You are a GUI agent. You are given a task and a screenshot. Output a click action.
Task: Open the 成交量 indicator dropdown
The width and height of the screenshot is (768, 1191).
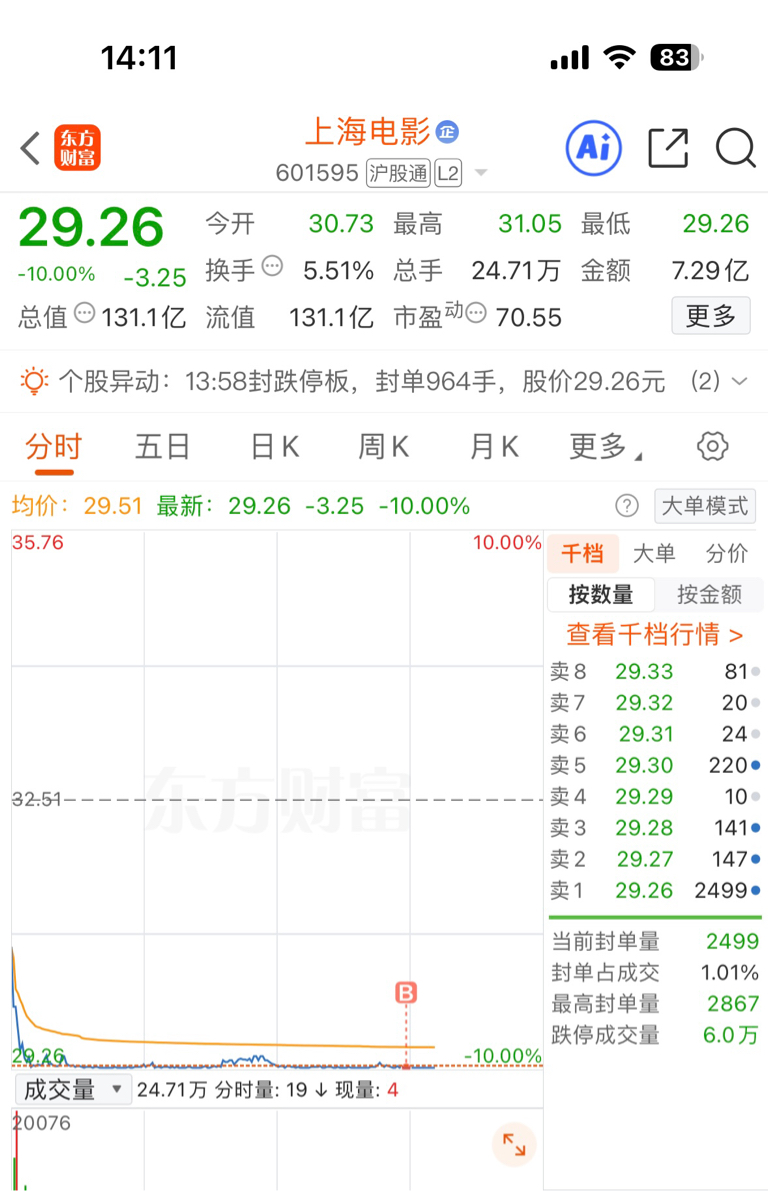pos(73,1090)
